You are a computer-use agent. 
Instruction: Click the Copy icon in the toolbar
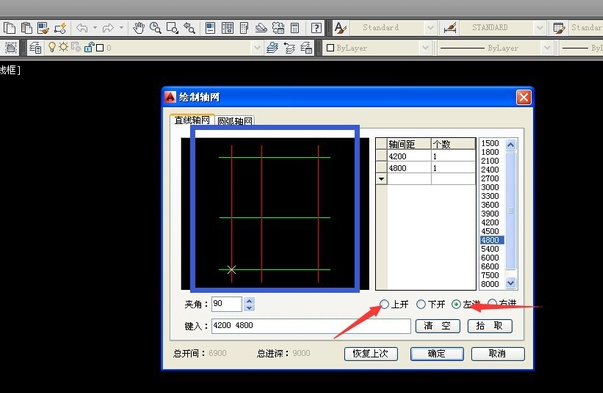click(x=9, y=28)
